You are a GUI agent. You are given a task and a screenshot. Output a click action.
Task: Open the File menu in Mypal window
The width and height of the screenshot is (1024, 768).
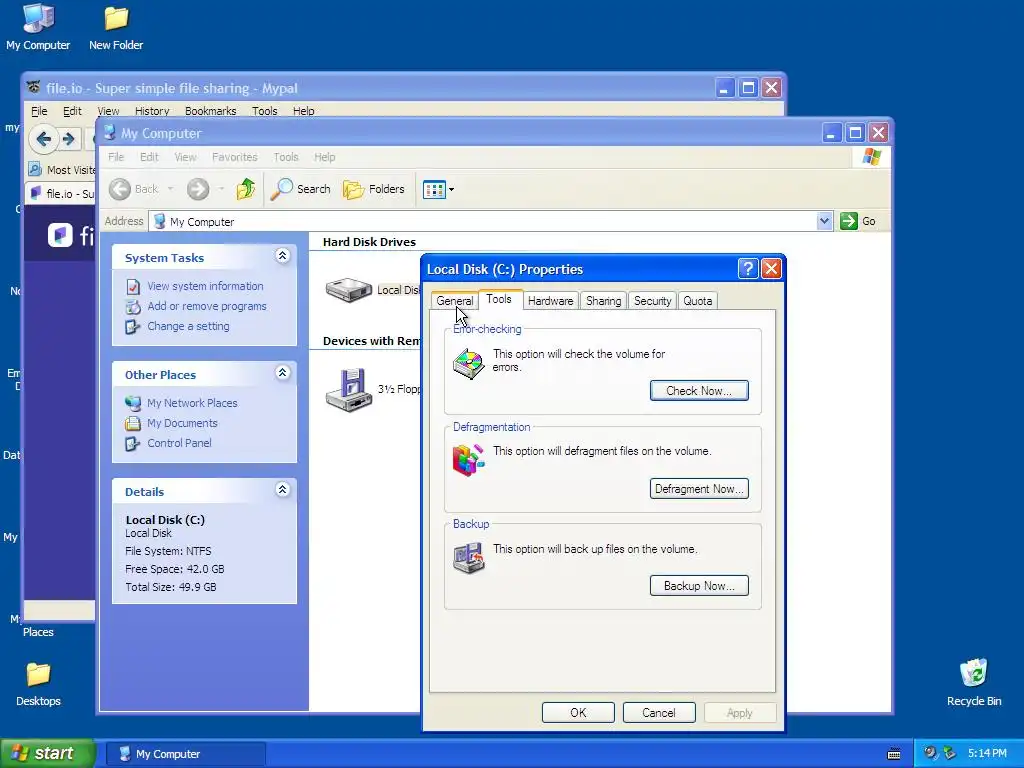[39, 111]
